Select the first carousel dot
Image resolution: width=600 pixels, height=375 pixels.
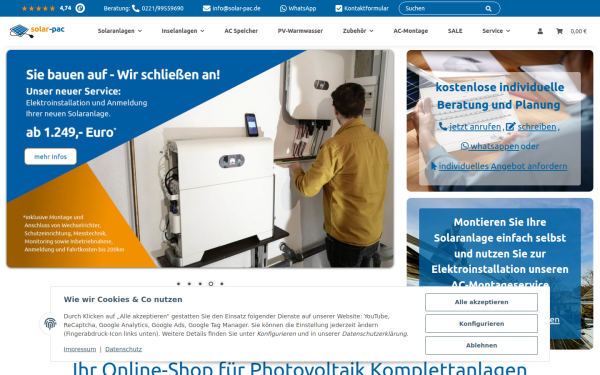tap(178, 284)
